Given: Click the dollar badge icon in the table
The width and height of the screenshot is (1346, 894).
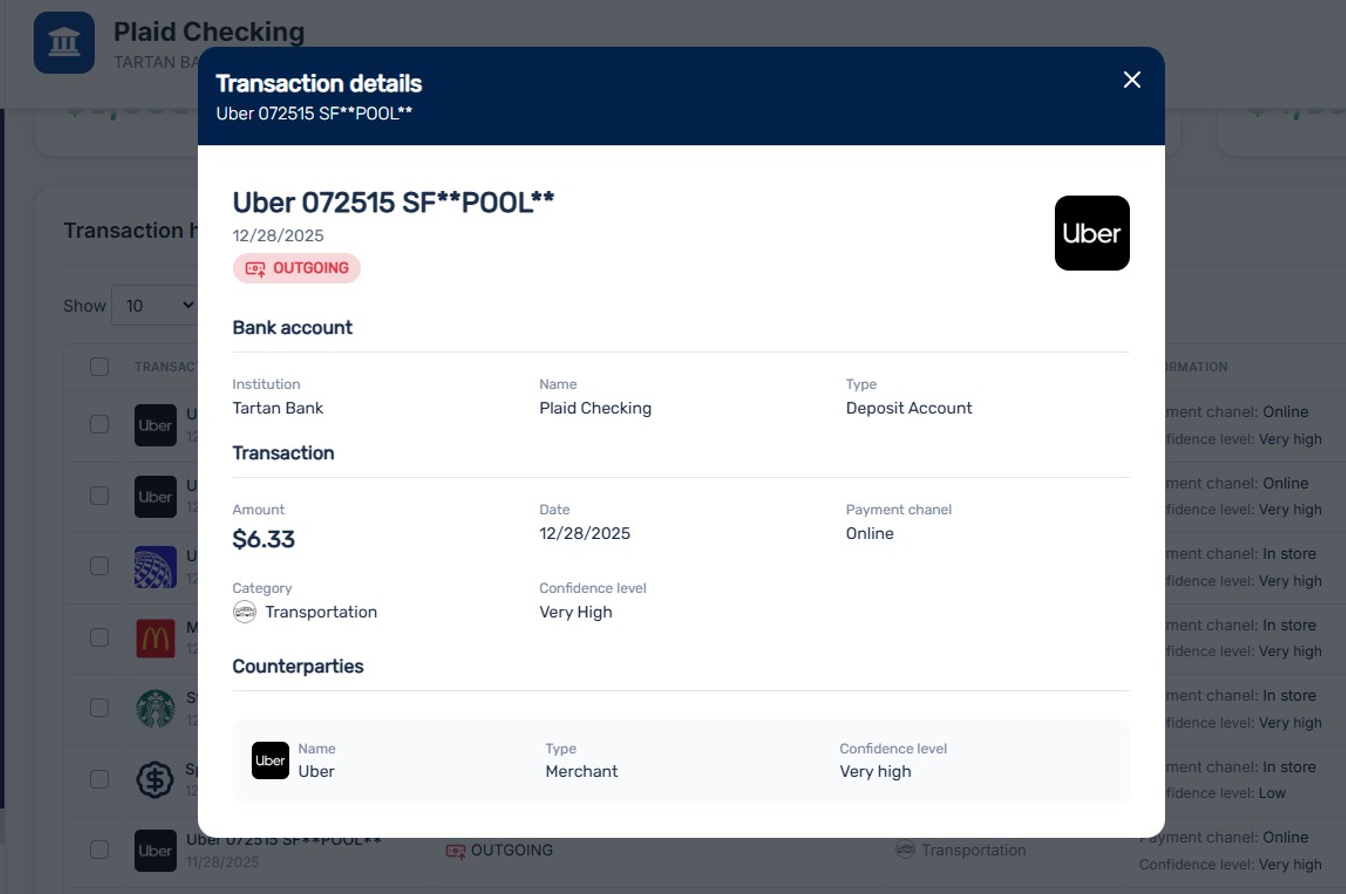Looking at the screenshot, I should coord(155,780).
